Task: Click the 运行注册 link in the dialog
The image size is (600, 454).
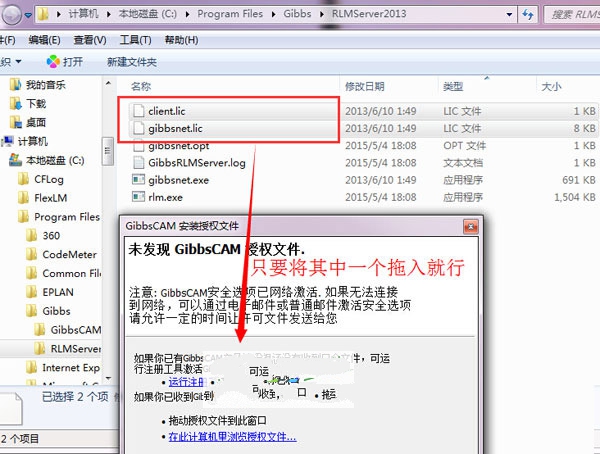Action: coord(186,382)
